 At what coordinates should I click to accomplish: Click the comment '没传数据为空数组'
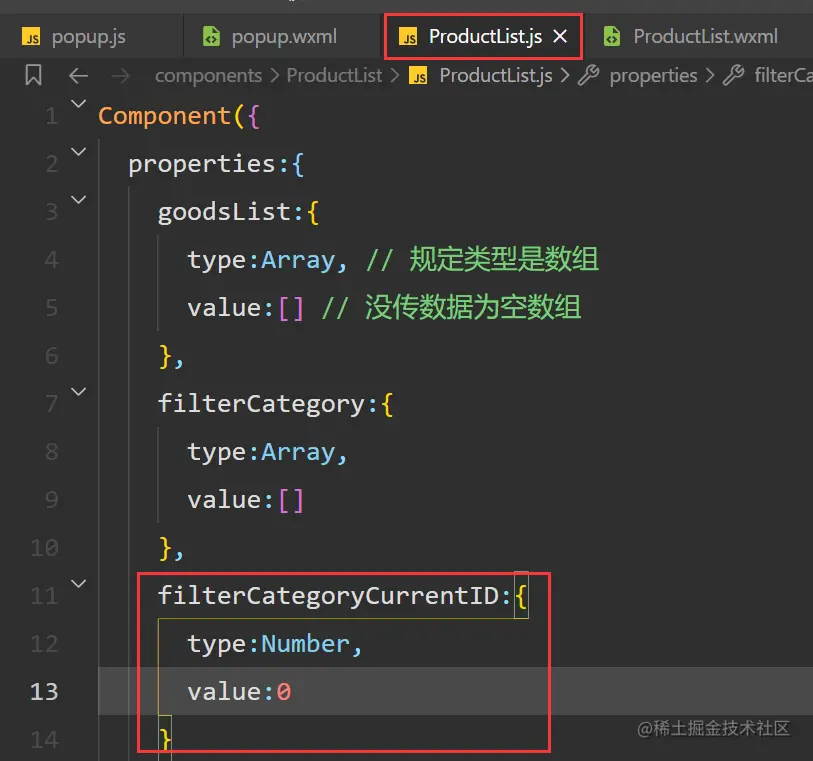[x=473, y=307]
